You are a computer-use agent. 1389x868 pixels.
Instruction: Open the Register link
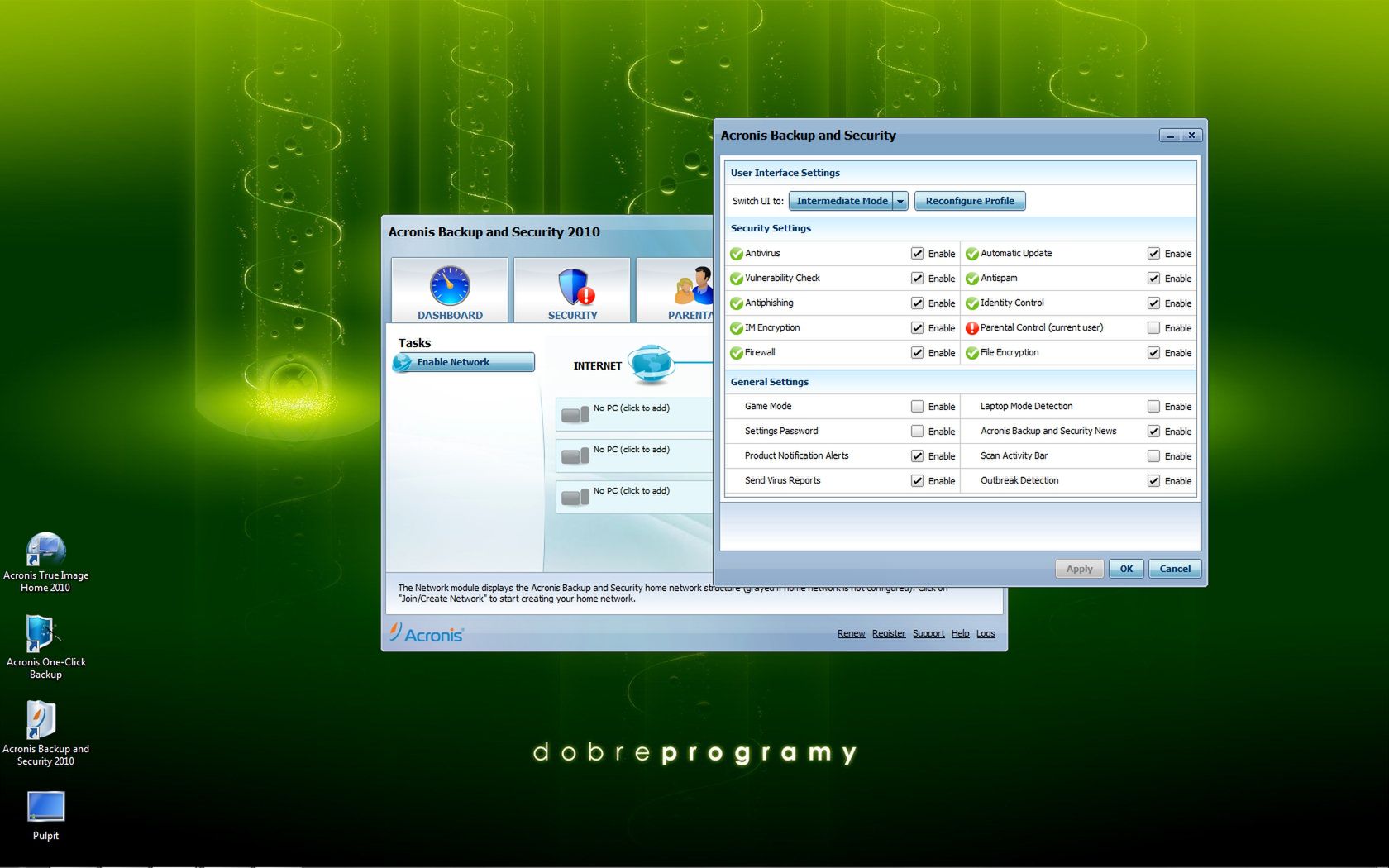[x=889, y=633]
